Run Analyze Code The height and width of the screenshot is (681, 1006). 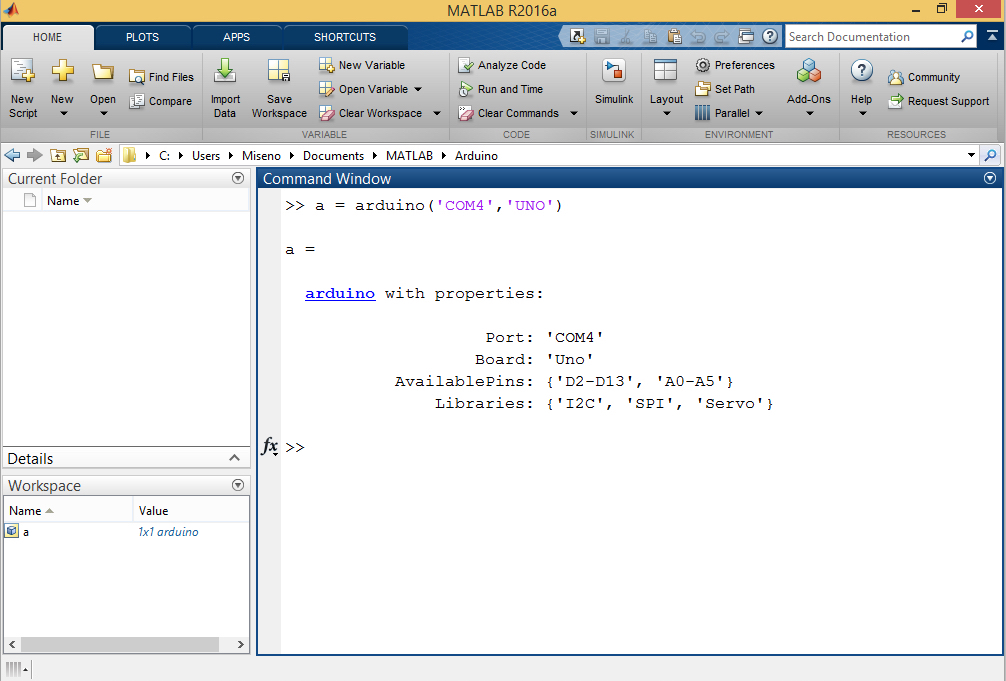(x=502, y=65)
